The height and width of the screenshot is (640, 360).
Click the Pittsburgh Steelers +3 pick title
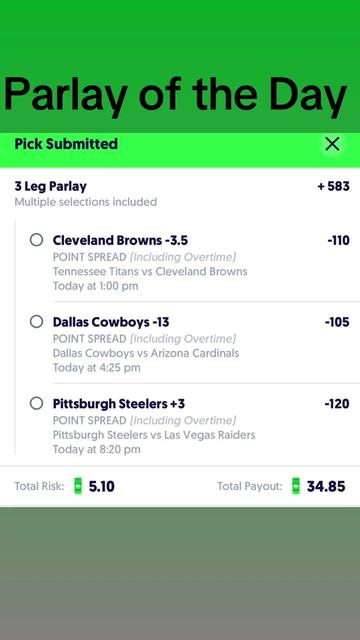(x=119, y=404)
